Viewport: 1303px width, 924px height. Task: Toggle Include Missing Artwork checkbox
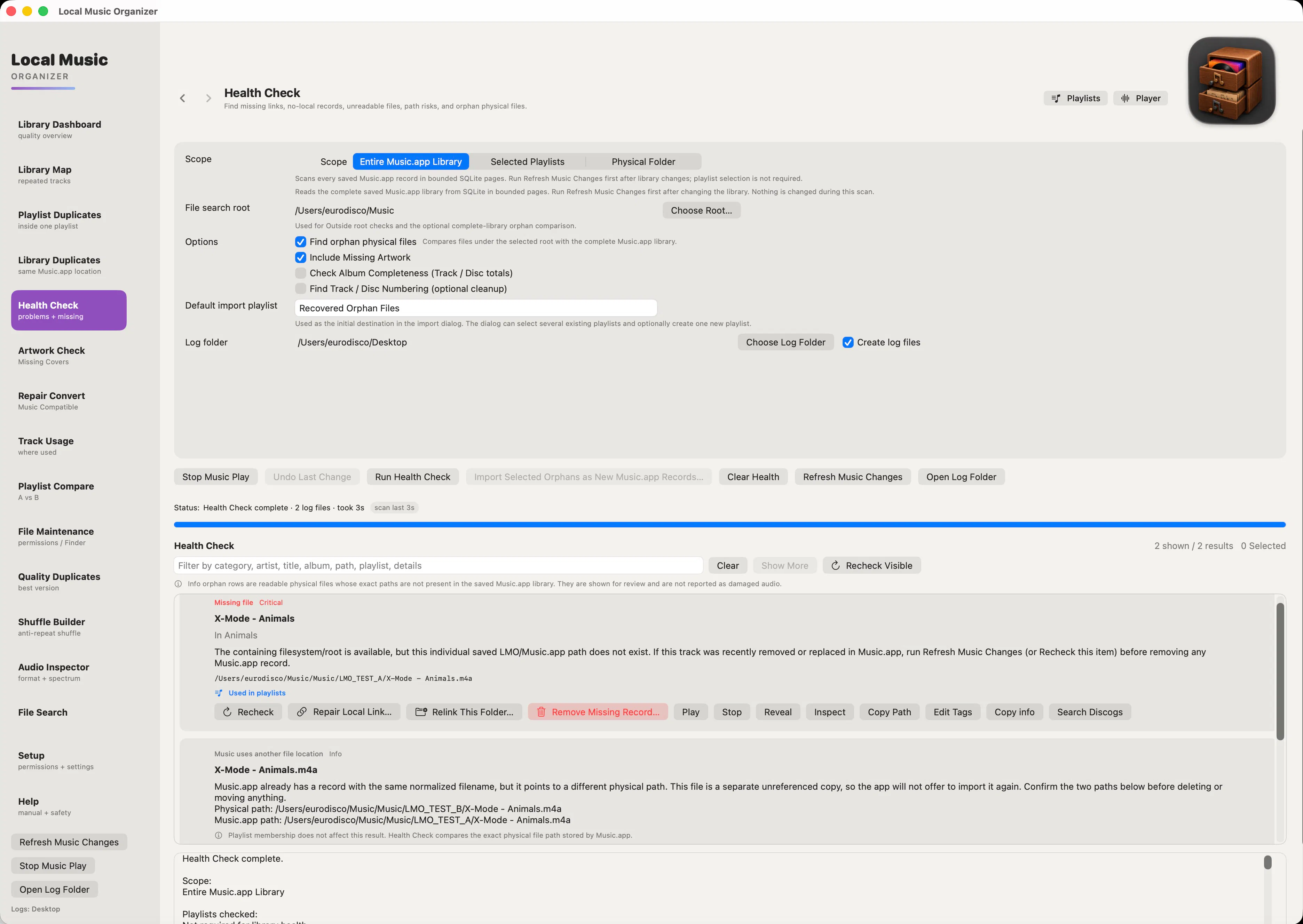click(x=301, y=258)
